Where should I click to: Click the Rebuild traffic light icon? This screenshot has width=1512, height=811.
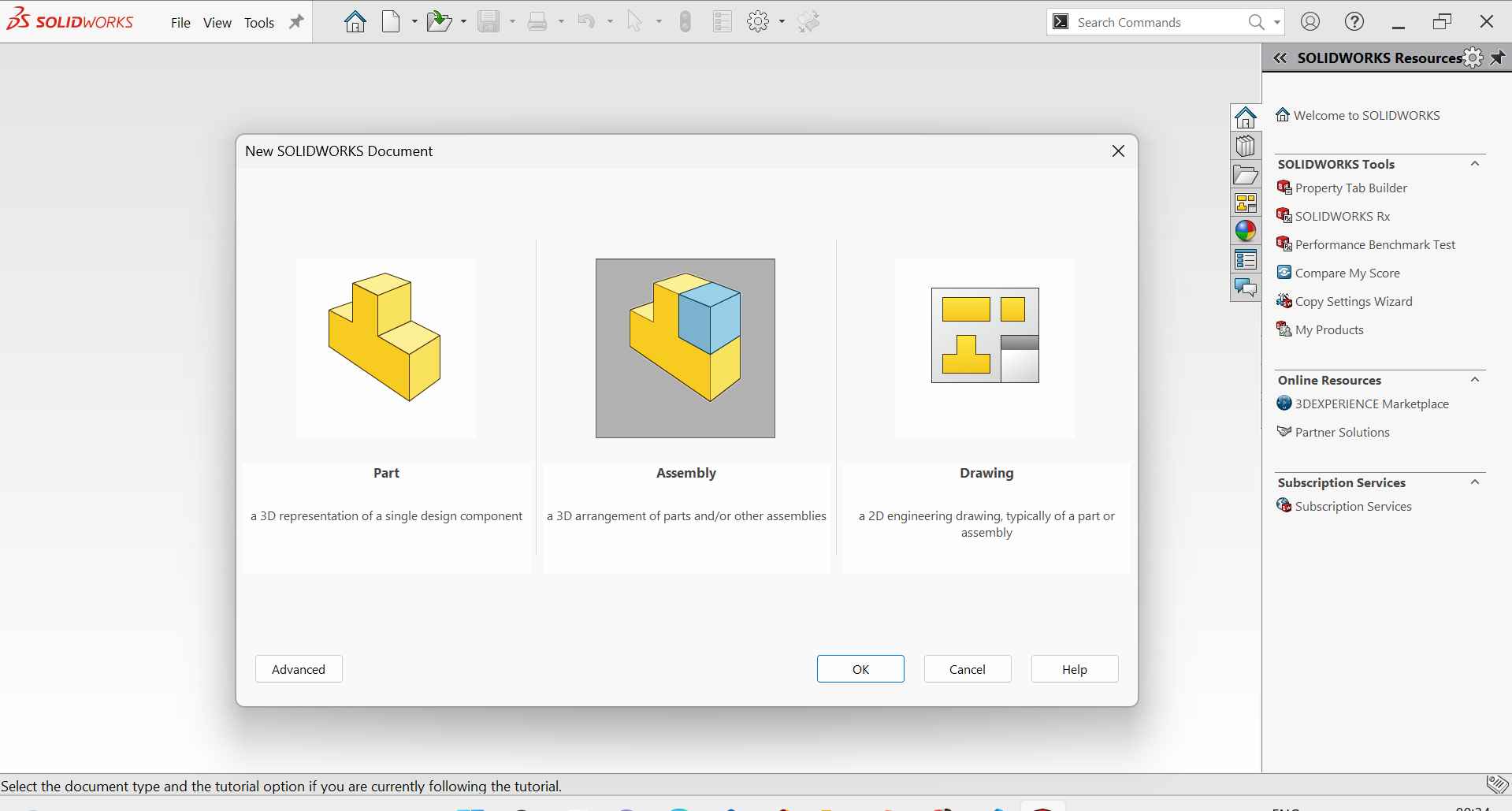click(685, 21)
